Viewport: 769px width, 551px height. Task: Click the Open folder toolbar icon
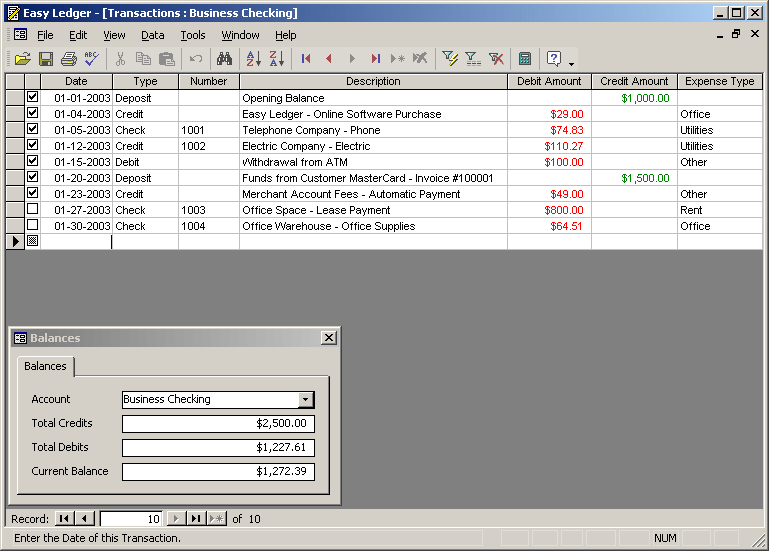[23, 59]
